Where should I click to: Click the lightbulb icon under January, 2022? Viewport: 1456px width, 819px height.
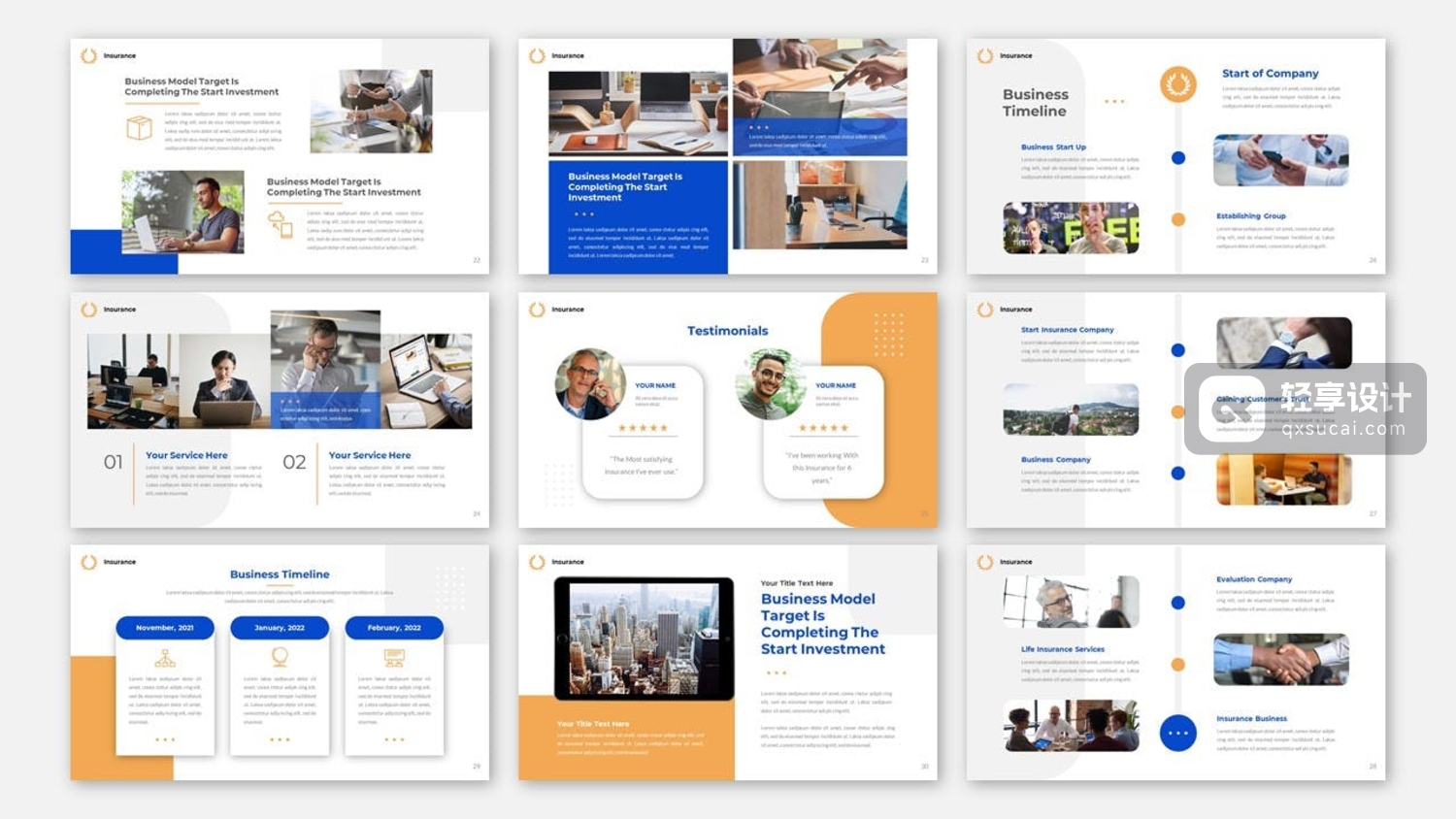[x=280, y=658]
